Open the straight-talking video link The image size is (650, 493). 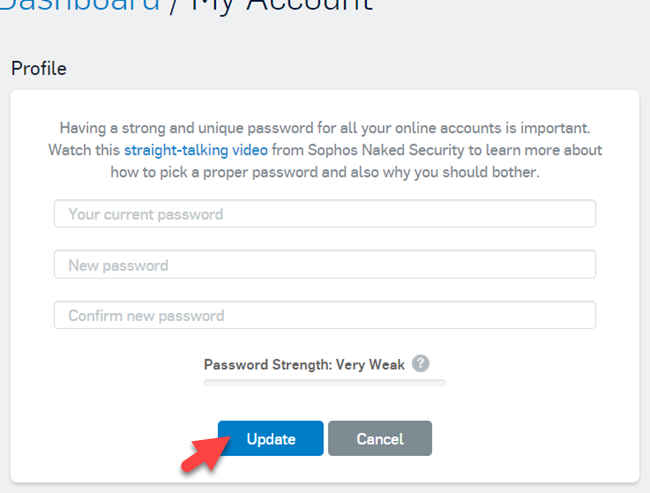(196, 150)
